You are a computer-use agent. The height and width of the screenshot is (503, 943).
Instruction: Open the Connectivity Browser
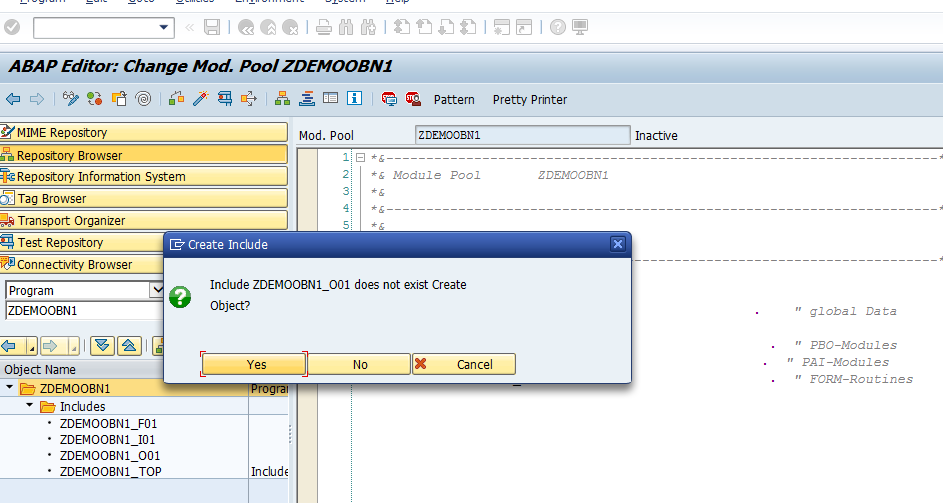pyautogui.click(x=82, y=264)
